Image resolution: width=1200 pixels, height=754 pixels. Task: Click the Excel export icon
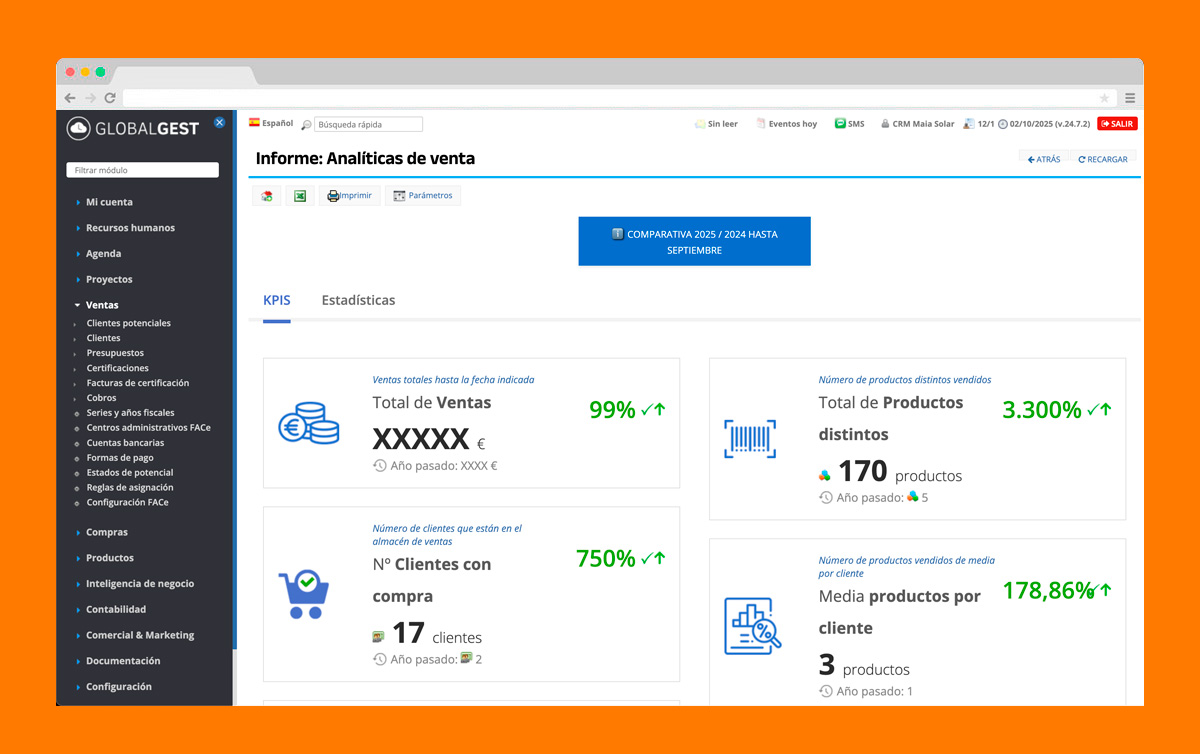299,196
